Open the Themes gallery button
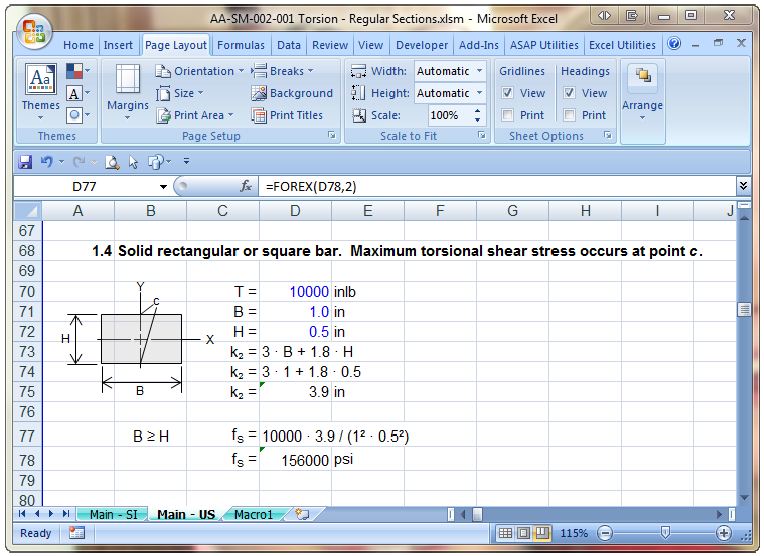This screenshot has height=556, width=764. point(41,88)
